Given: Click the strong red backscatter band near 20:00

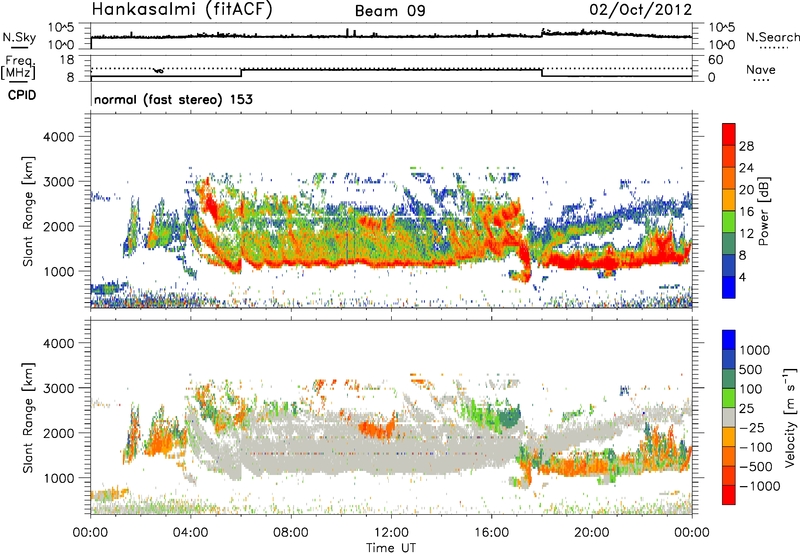Looking at the screenshot, I should coord(592,261).
